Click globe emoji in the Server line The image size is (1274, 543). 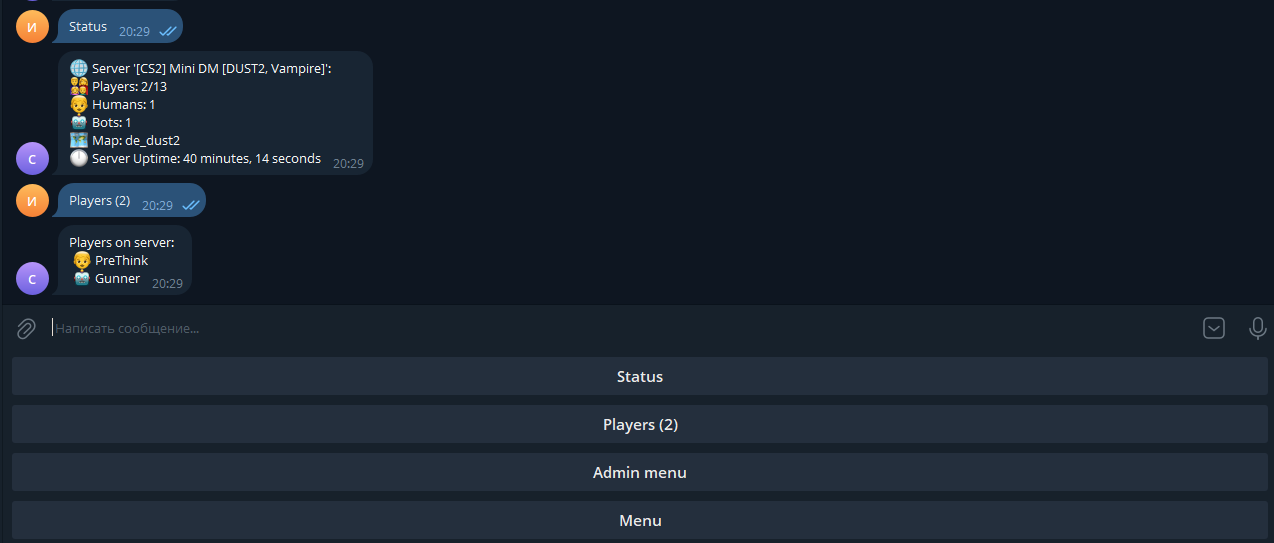79,68
